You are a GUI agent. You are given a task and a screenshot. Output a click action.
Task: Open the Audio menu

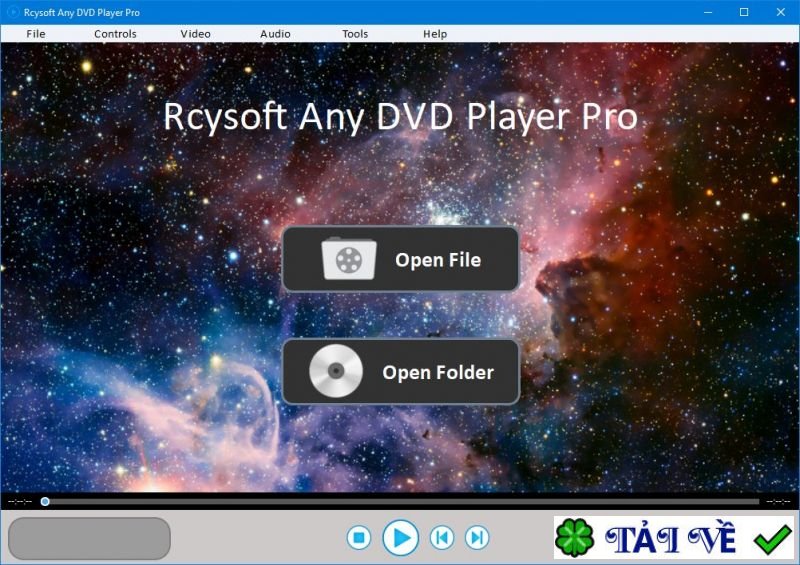(x=276, y=34)
